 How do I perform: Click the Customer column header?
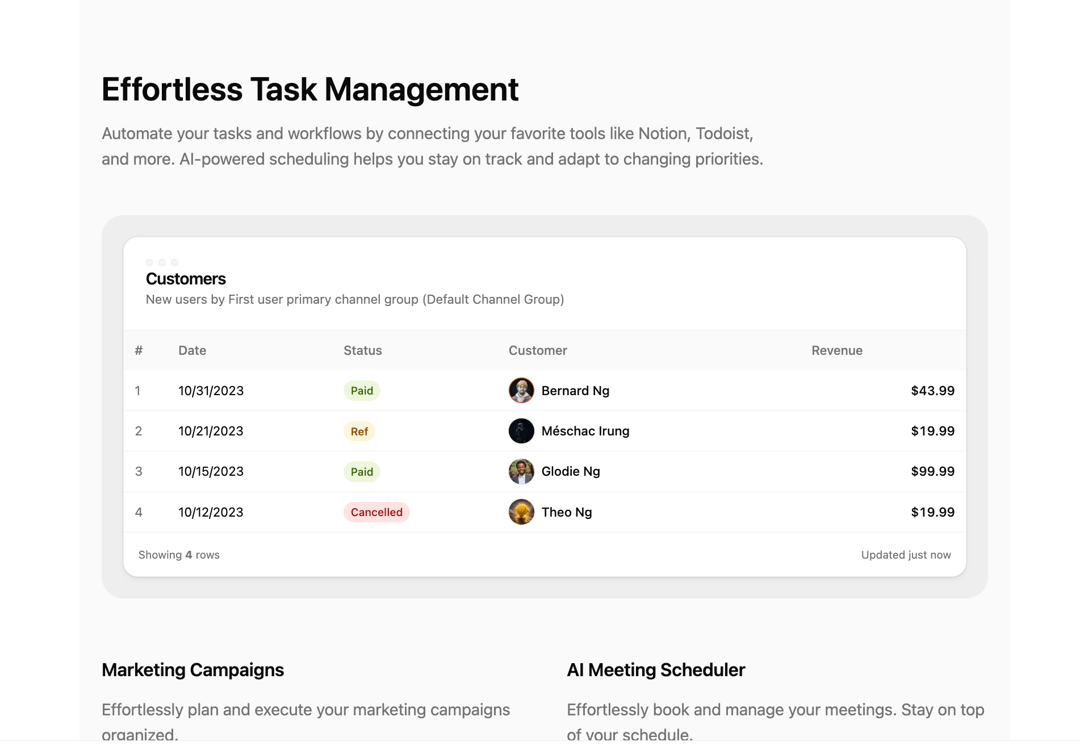click(537, 351)
